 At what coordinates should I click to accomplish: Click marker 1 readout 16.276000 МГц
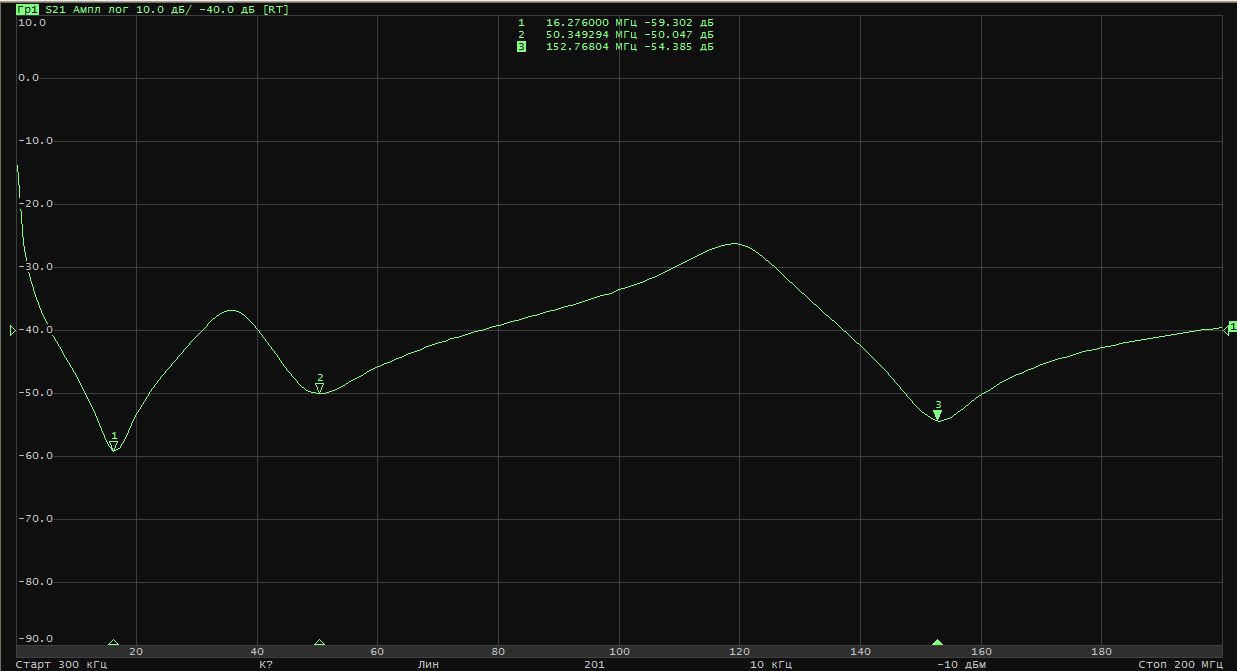point(591,22)
